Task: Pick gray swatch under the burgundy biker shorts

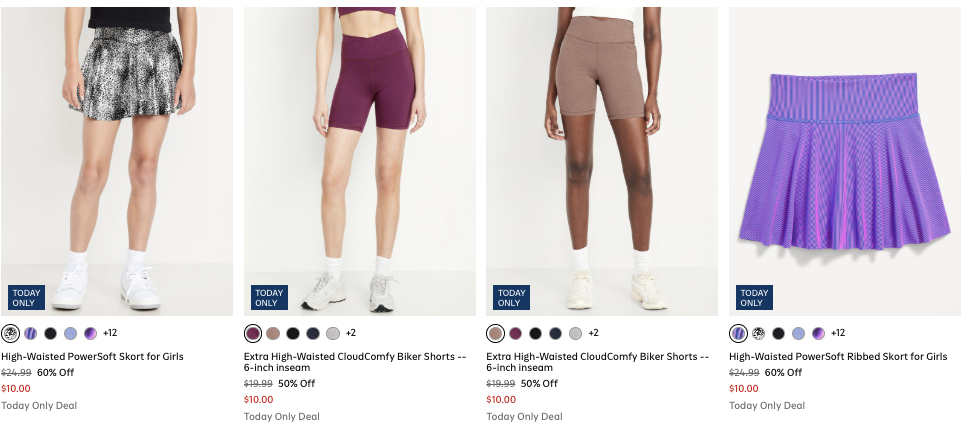Action: pos(333,333)
